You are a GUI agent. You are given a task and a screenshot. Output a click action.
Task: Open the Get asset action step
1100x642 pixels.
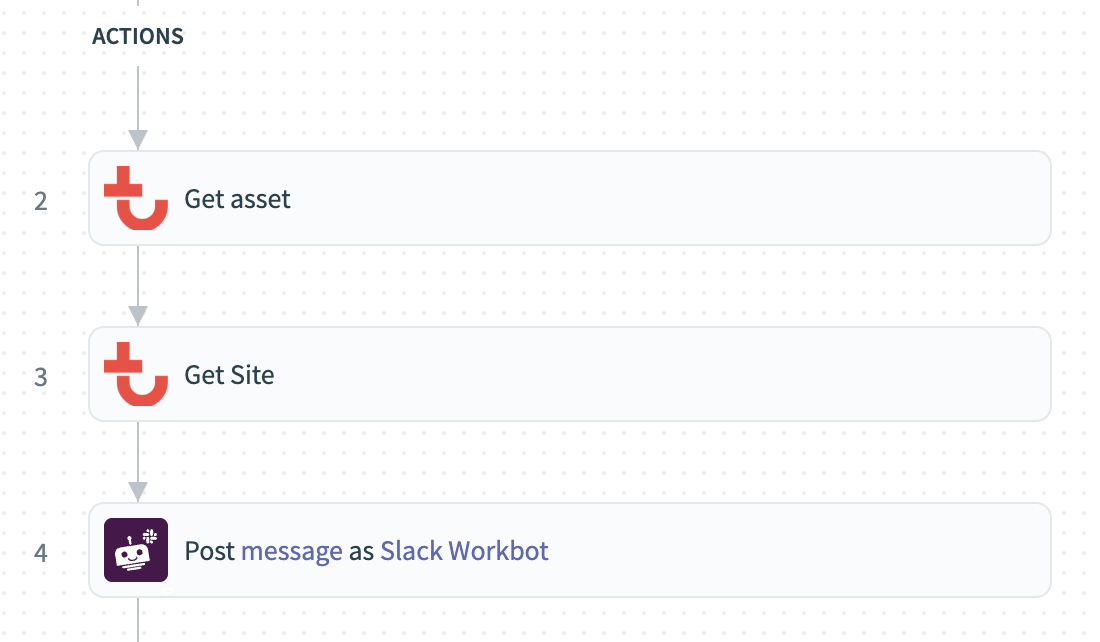[x=570, y=198]
